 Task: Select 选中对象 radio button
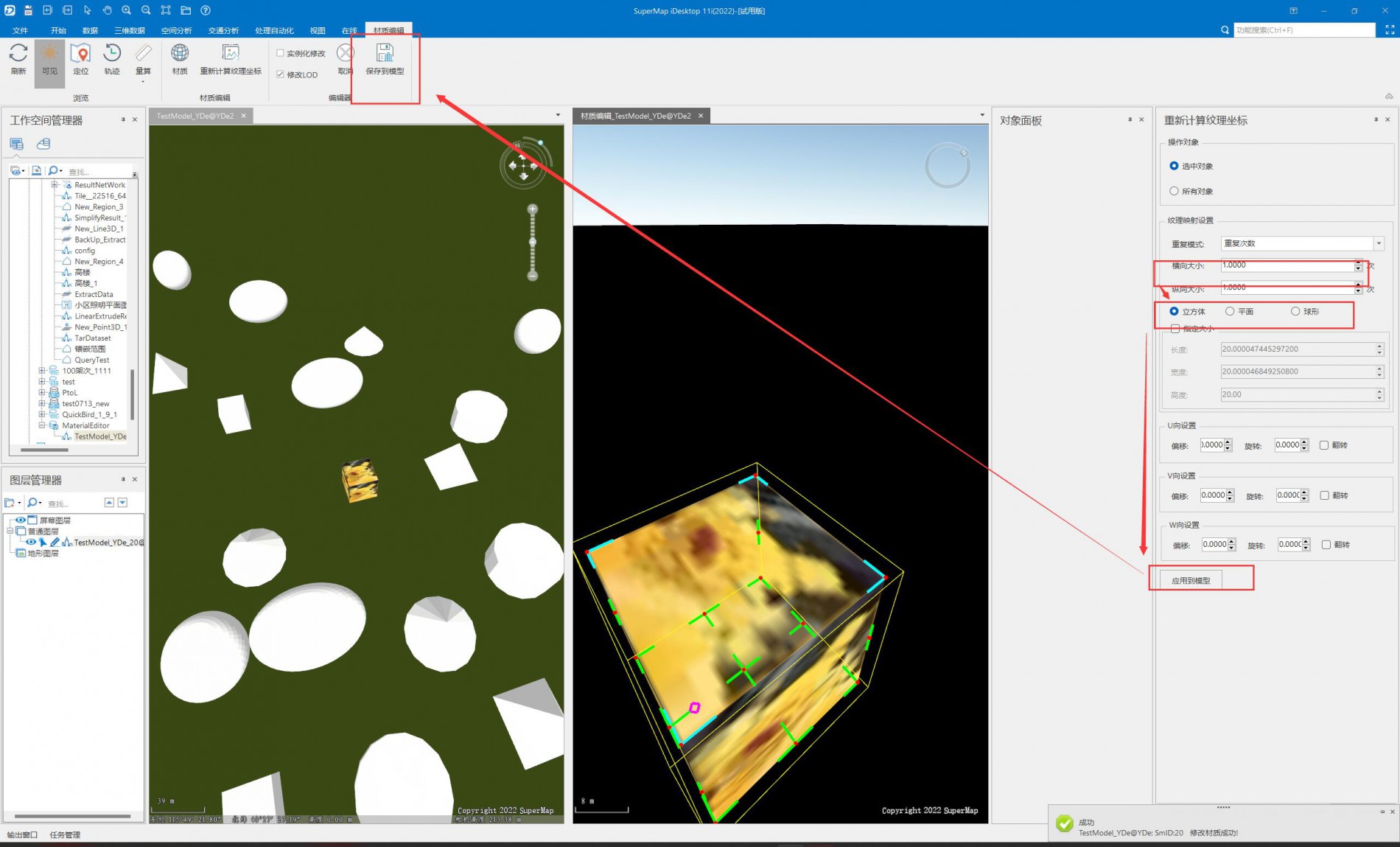[1174, 166]
